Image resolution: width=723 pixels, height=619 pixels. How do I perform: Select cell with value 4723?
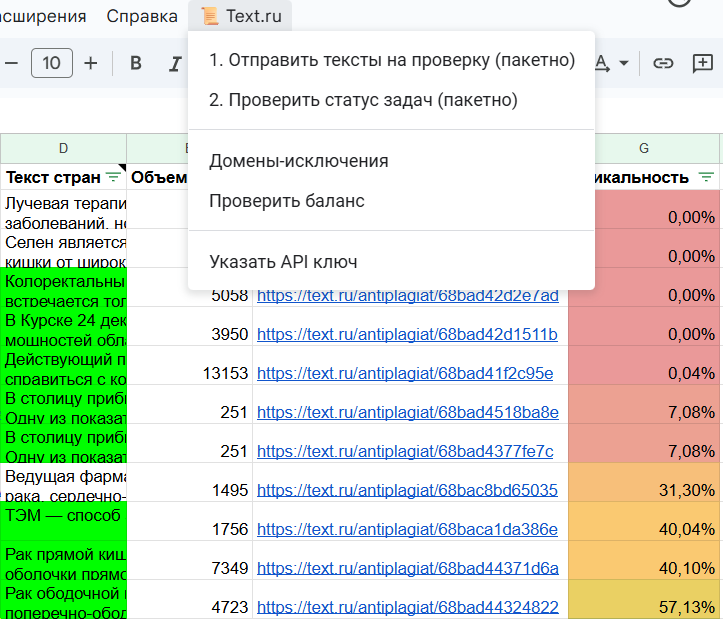[x=190, y=599]
